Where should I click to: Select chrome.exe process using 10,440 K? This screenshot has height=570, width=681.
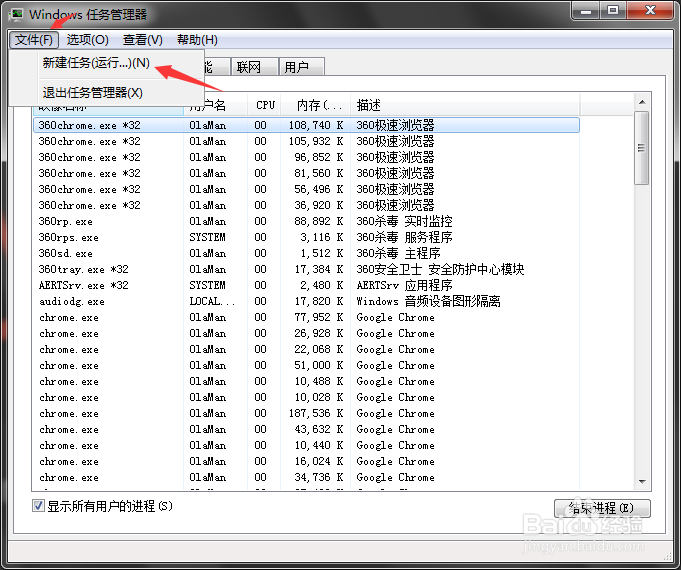click(x=306, y=445)
